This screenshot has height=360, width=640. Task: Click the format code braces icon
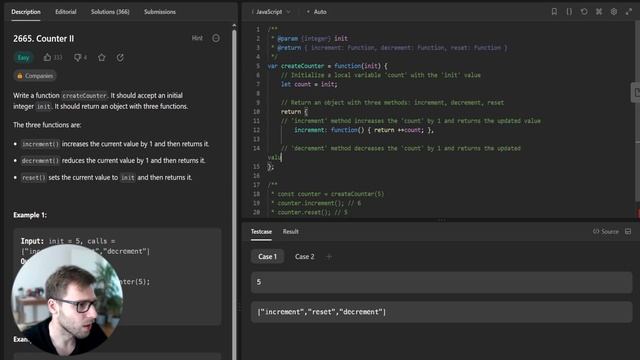tap(569, 12)
